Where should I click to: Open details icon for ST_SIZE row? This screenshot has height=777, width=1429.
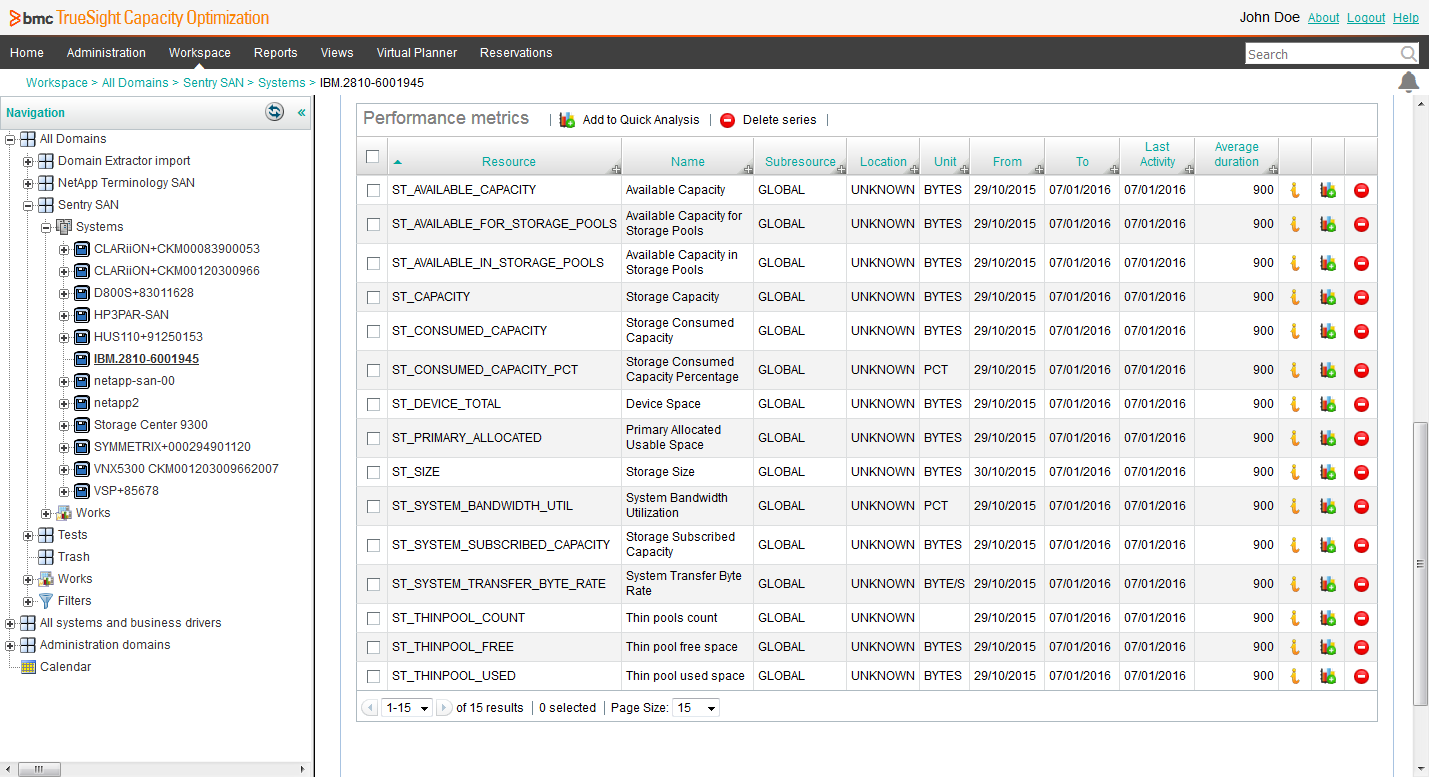[1294, 472]
